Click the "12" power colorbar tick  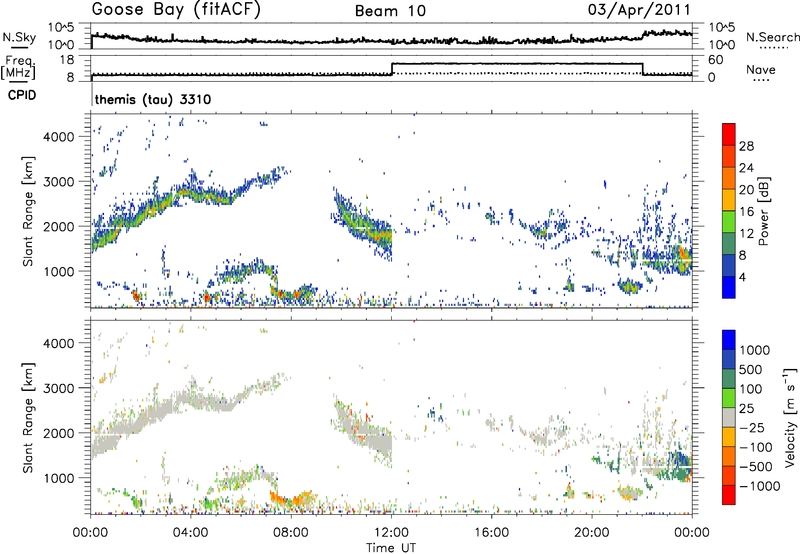pos(746,234)
